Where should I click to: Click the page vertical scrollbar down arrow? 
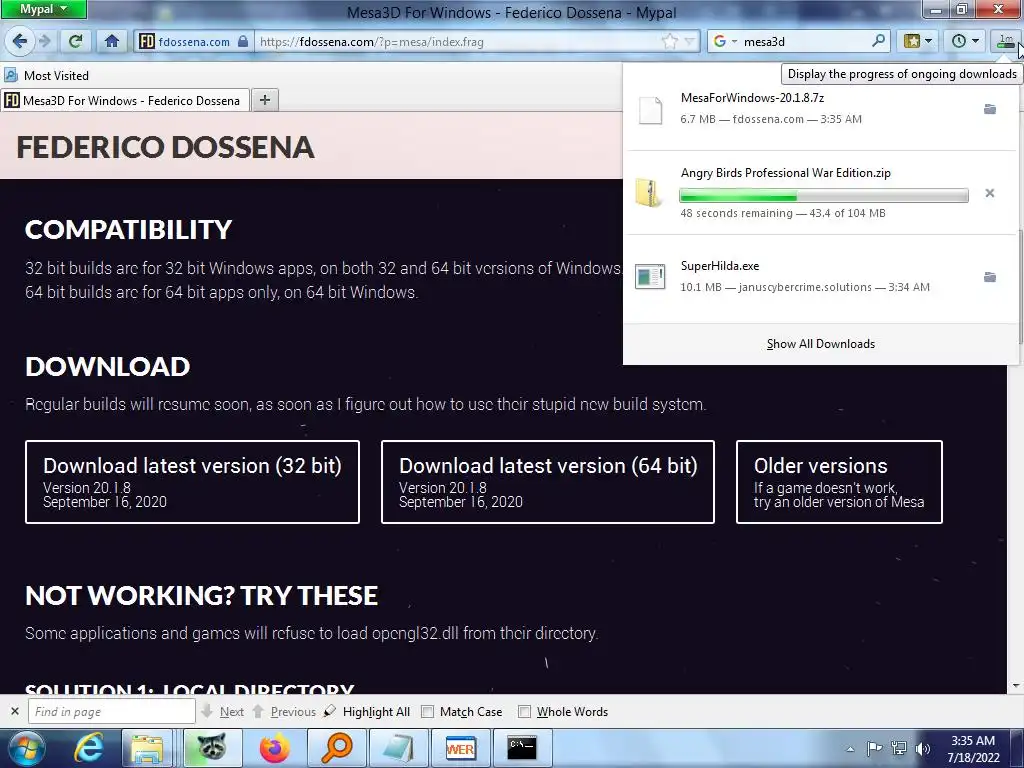click(1016, 686)
